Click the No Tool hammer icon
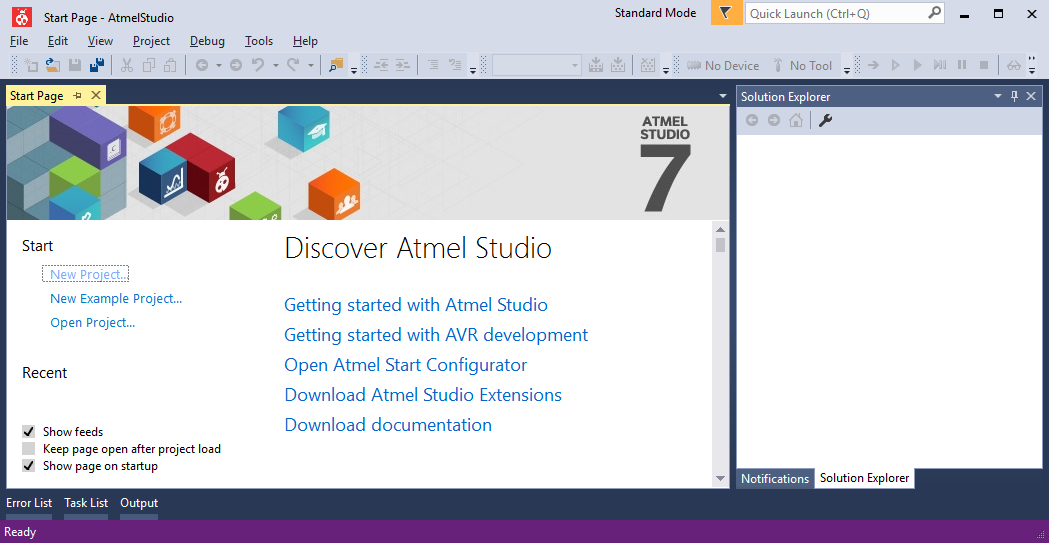Image resolution: width=1049 pixels, height=543 pixels. coord(778,66)
